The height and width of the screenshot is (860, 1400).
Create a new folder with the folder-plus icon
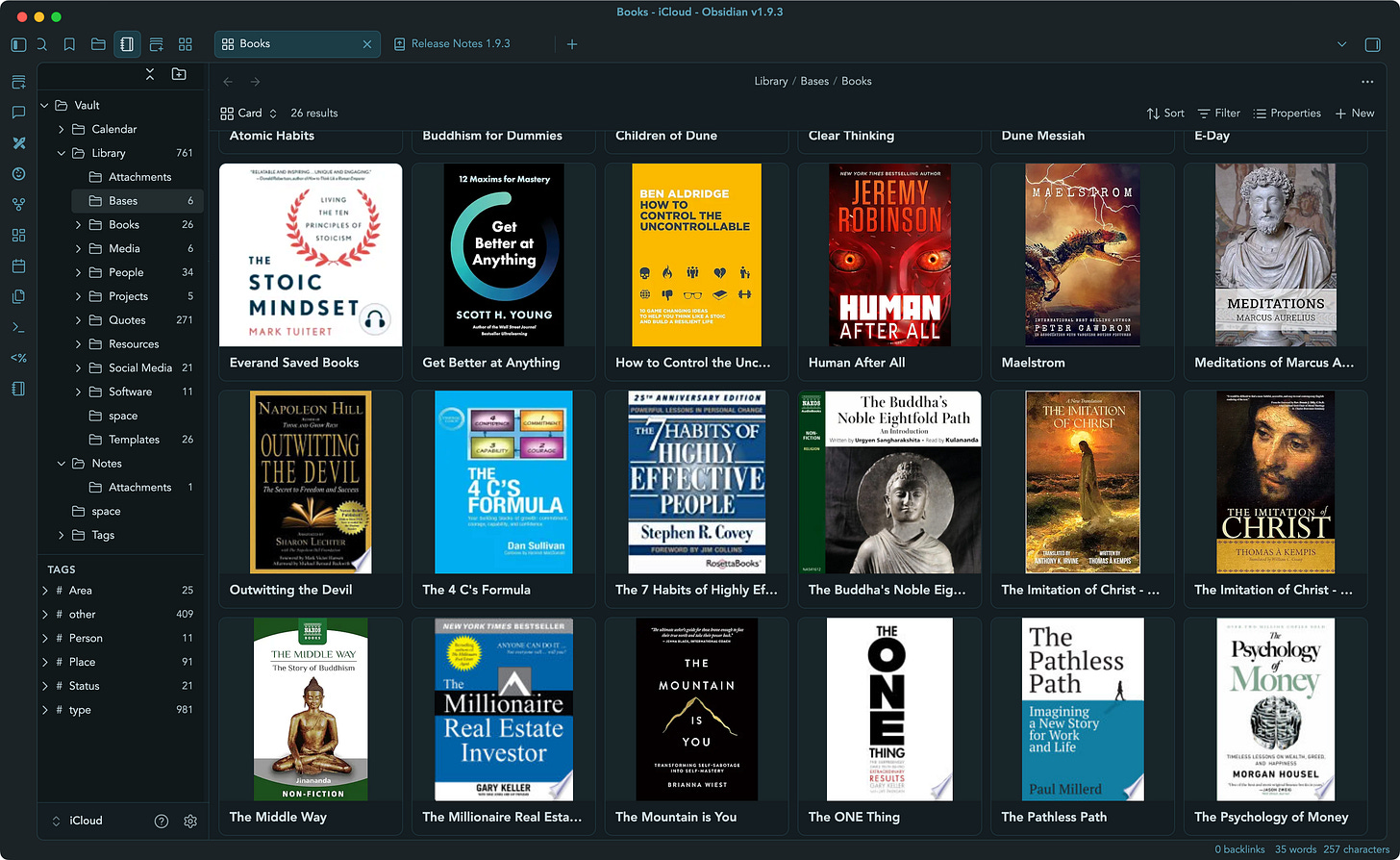[x=179, y=74]
